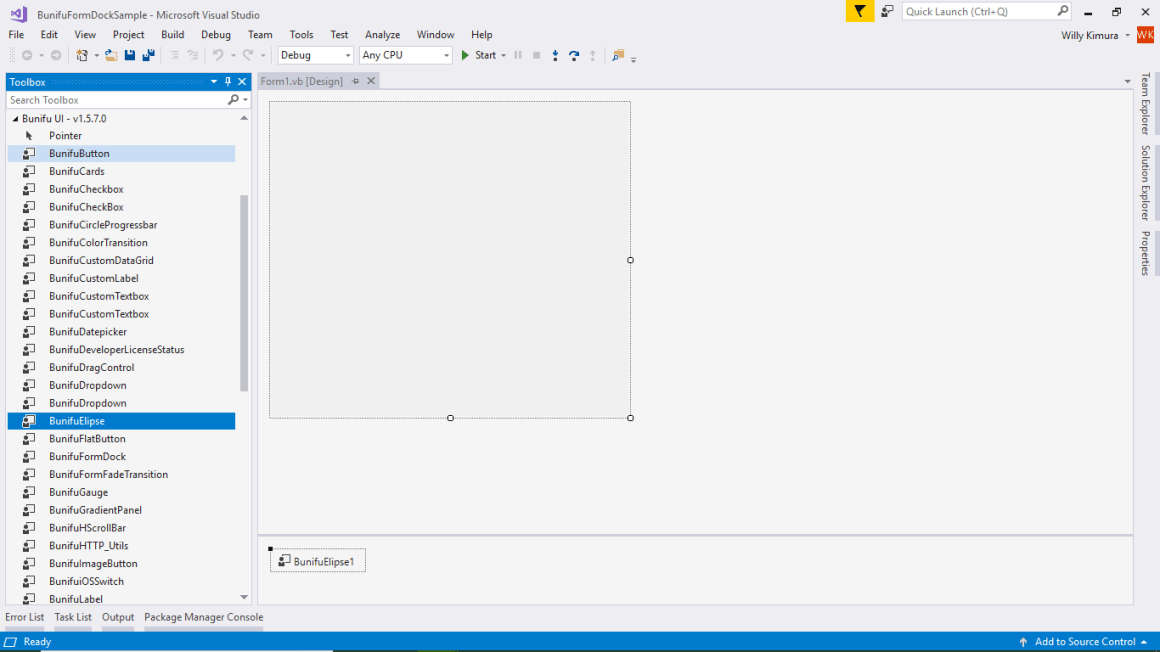Viewport: 1160px width, 652px height.
Task: Open the File menu
Action: 16,35
